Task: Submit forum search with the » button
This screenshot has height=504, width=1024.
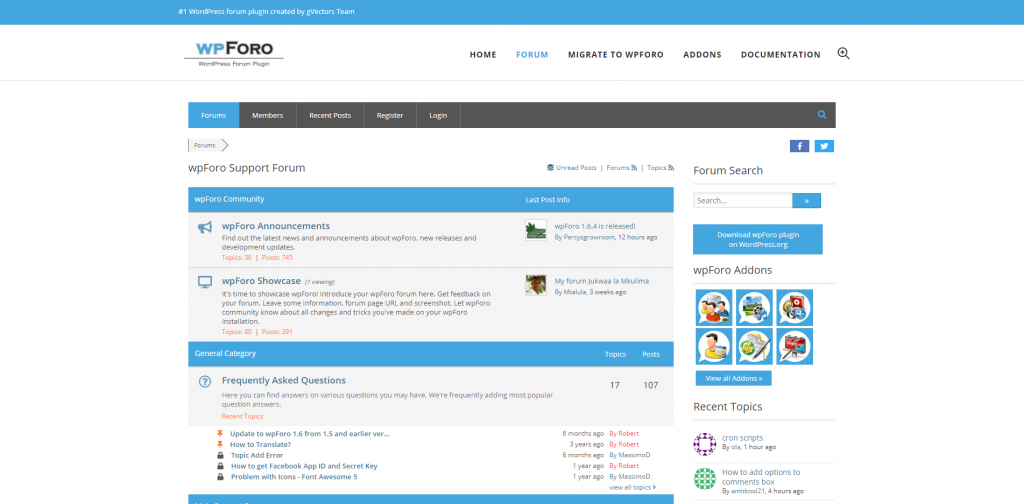Action: tap(807, 200)
